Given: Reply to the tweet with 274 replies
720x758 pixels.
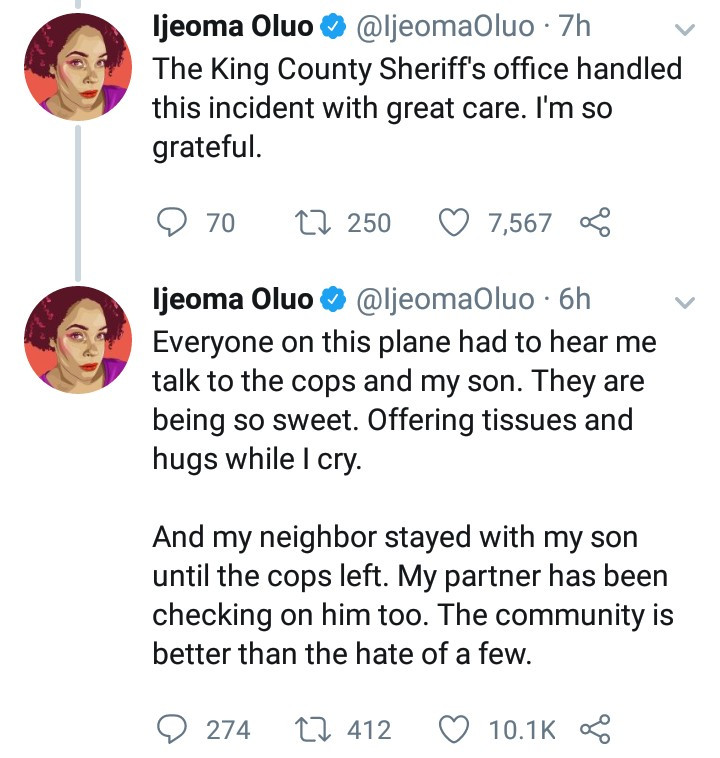Looking at the screenshot, I should click(177, 729).
